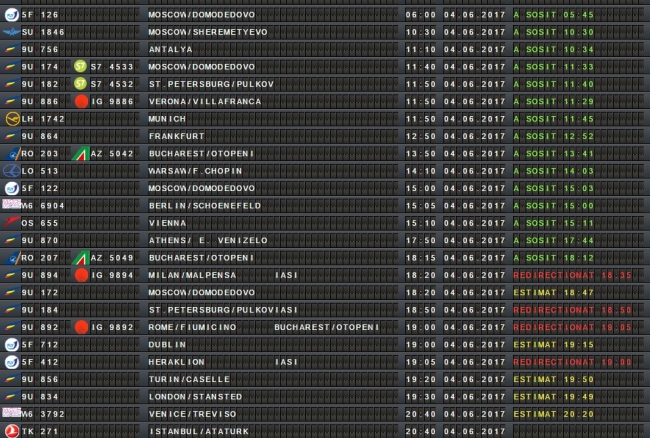Select the WARSAW/F.CHOPIN destination text
The height and width of the screenshot is (438, 650).
[195, 171]
